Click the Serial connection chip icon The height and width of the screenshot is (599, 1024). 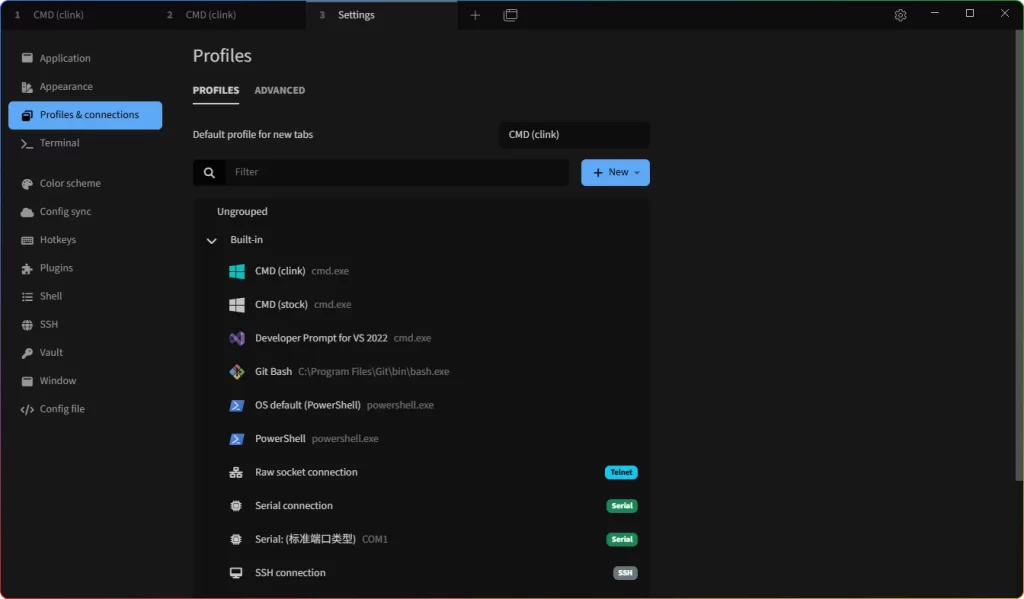point(236,506)
